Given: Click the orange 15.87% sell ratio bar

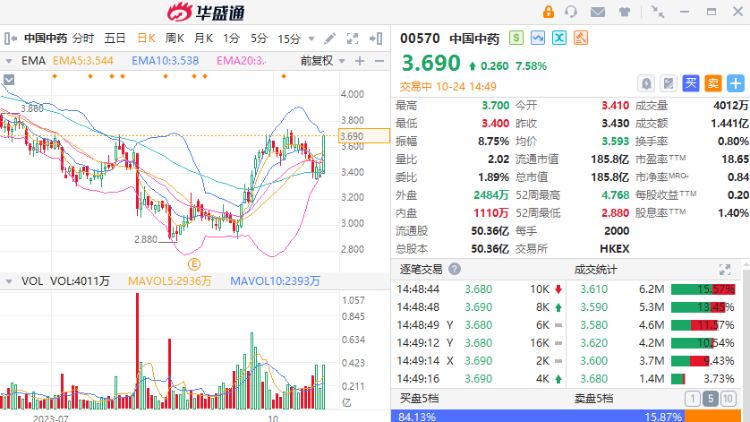Looking at the screenshot, I should (713, 416).
